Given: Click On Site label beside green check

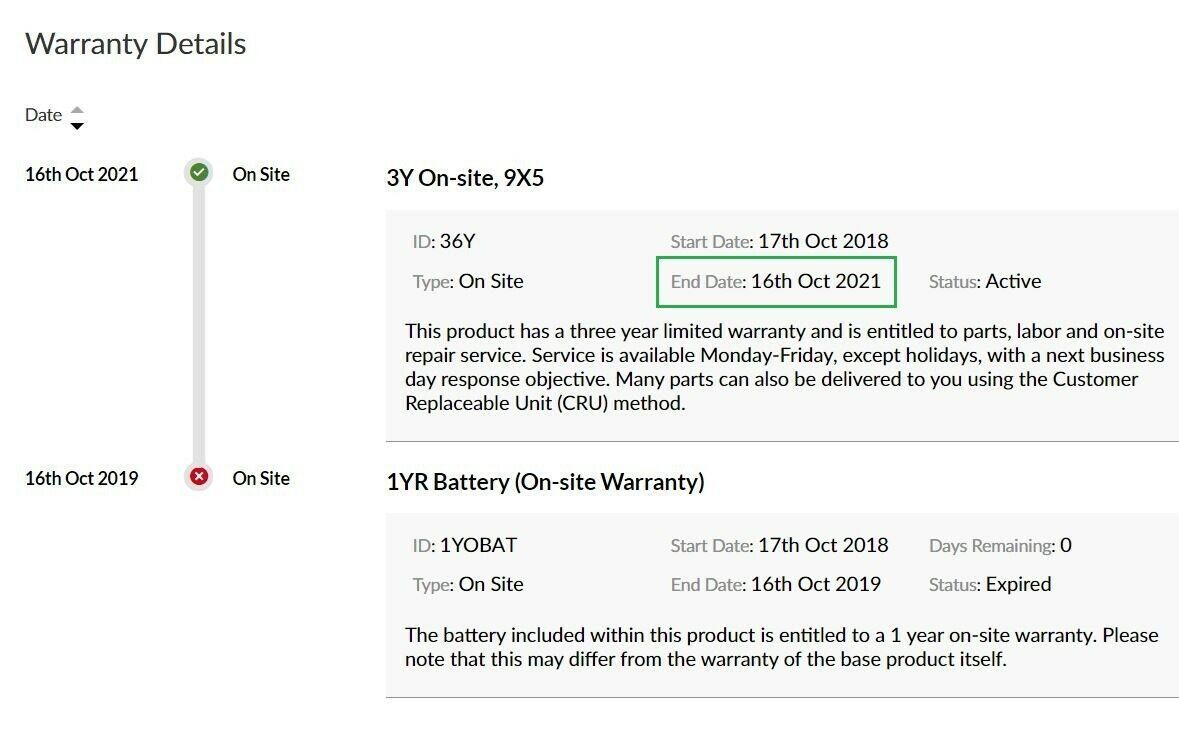Looking at the screenshot, I should click(261, 174).
